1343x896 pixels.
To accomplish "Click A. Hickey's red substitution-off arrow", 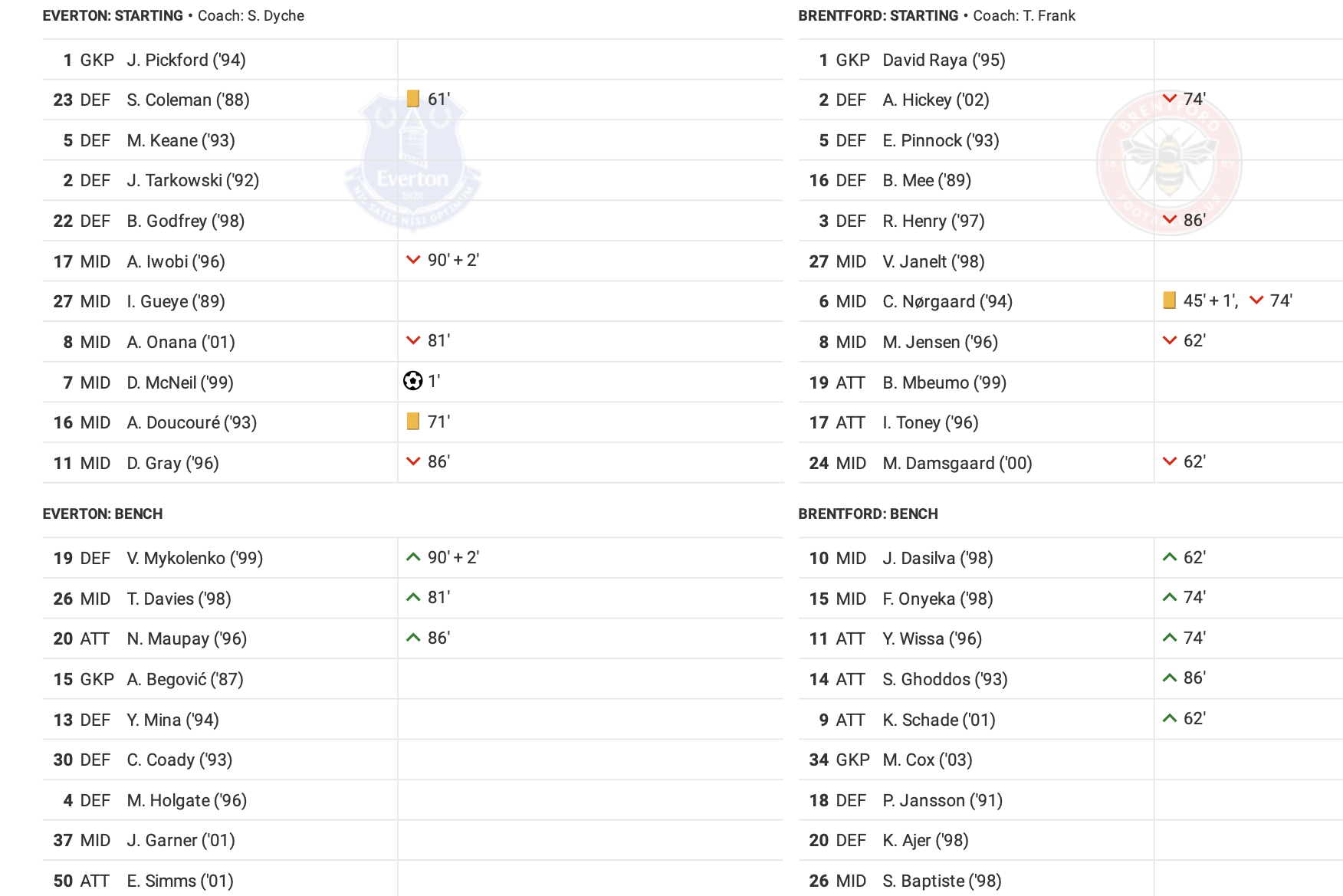I will (1169, 98).
